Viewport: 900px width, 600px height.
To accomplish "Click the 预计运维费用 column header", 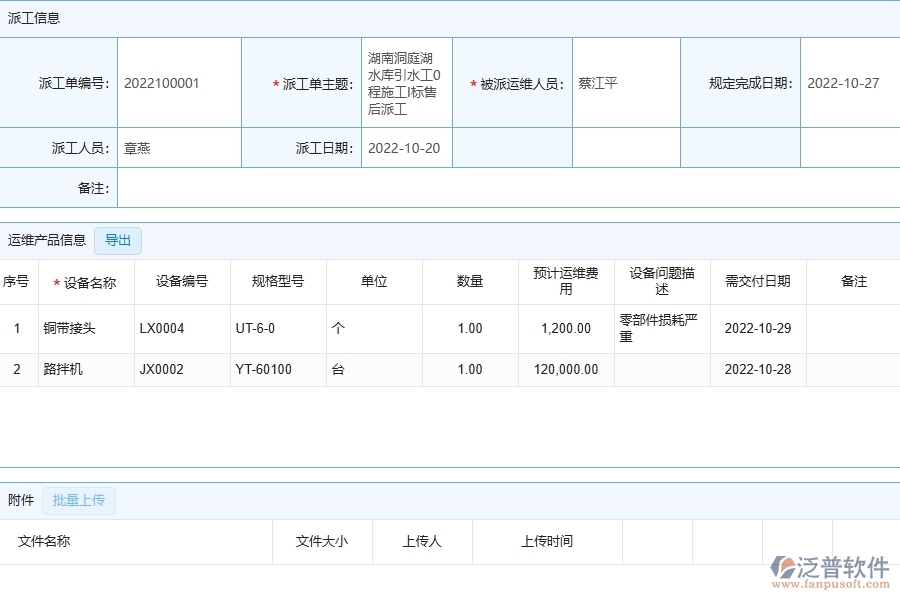I will [565, 281].
